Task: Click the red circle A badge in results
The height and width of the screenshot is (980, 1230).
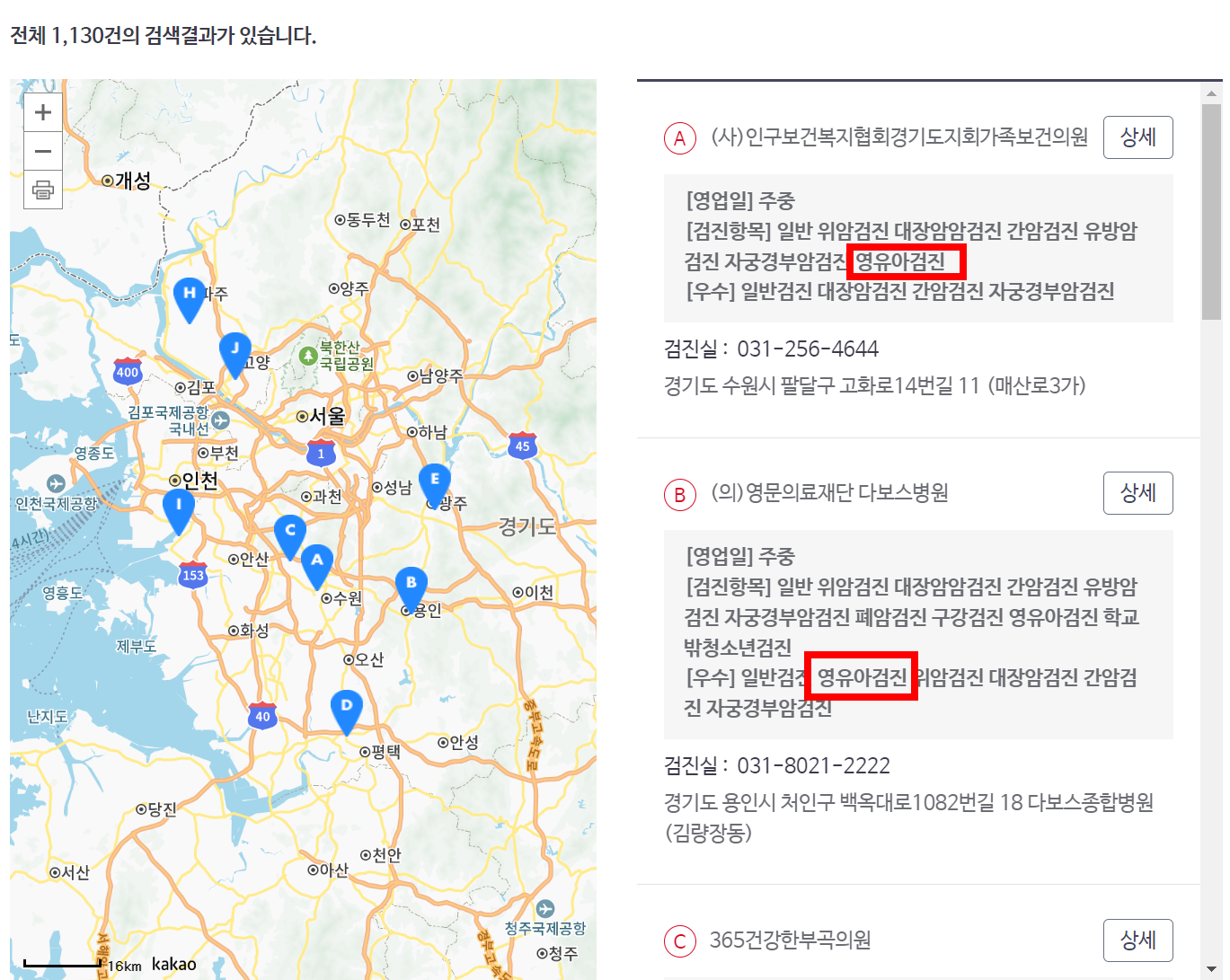Action: (x=680, y=137)
